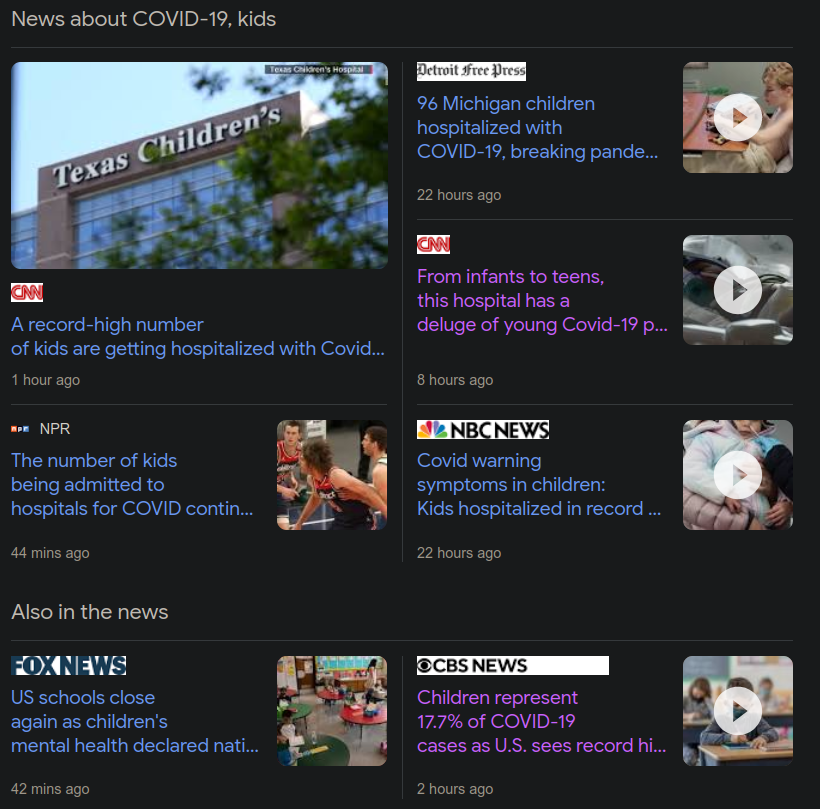Image resolution: width=820 pixels, height=809 pixels.
Task: Click the 'Also in the news' heading
Action: click(89, 612)
